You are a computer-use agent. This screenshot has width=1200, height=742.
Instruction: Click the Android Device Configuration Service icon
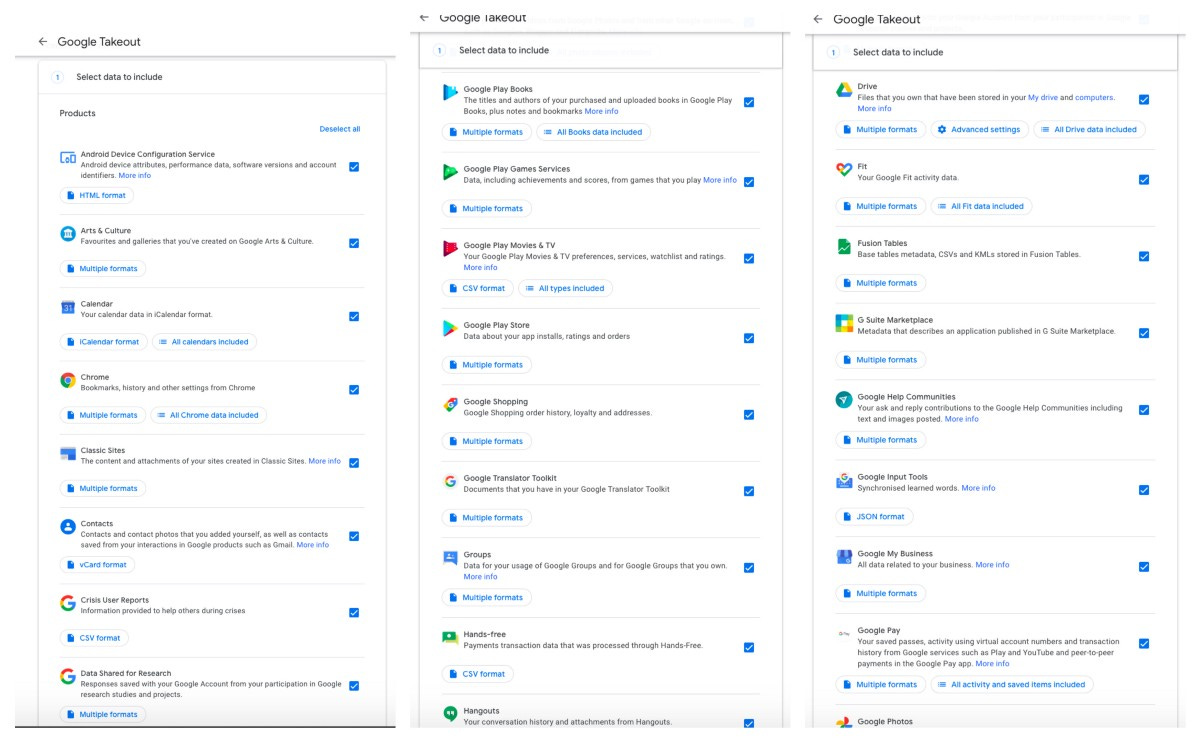(68, 158)
